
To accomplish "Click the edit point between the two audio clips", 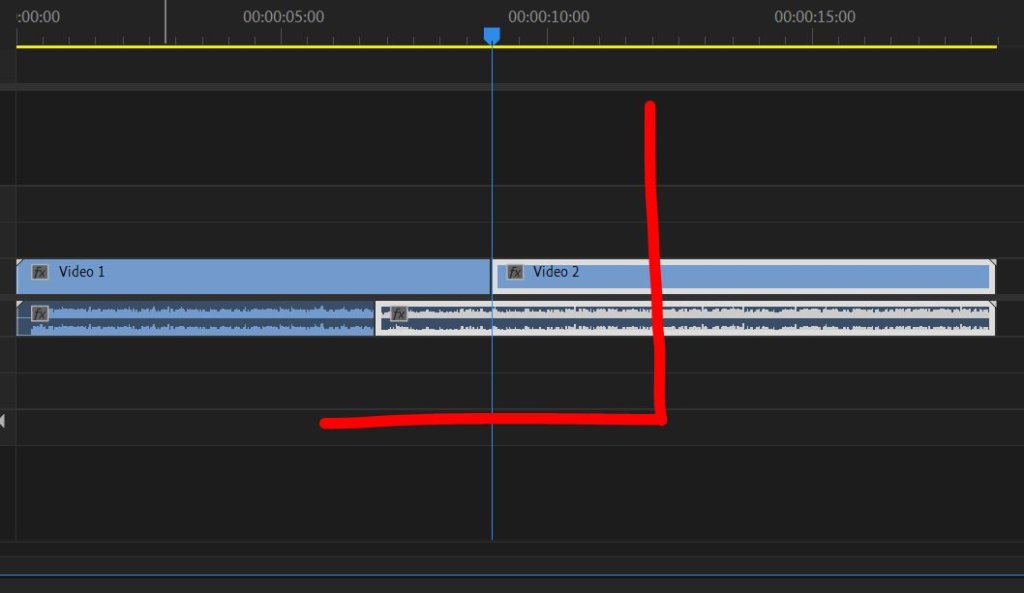I will [x=375, y=319].
